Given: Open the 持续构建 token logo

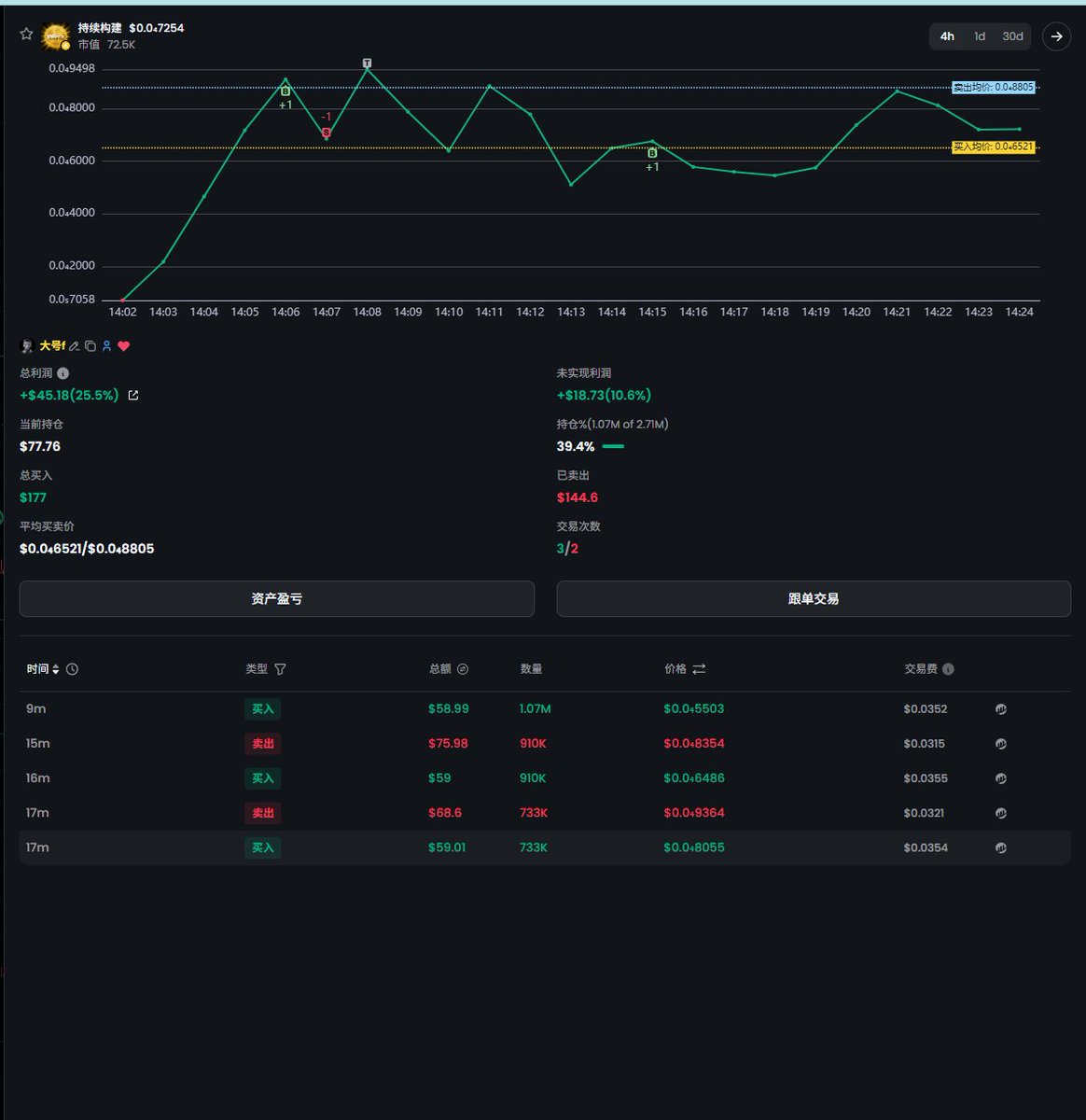Looking at the screenshot, I should pyautogui.click(x=56, y=36).
